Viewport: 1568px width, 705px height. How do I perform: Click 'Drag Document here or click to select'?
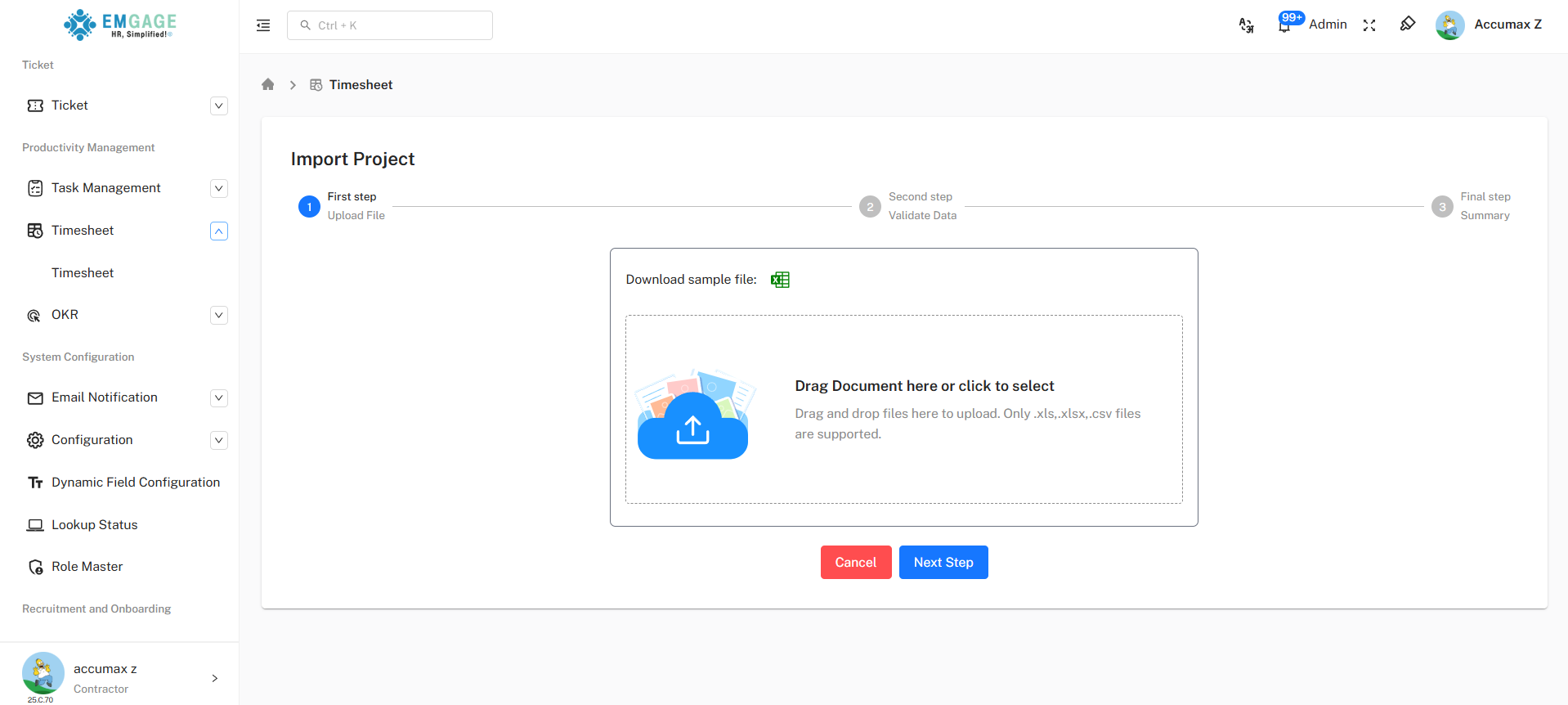(x=924, y=386)
